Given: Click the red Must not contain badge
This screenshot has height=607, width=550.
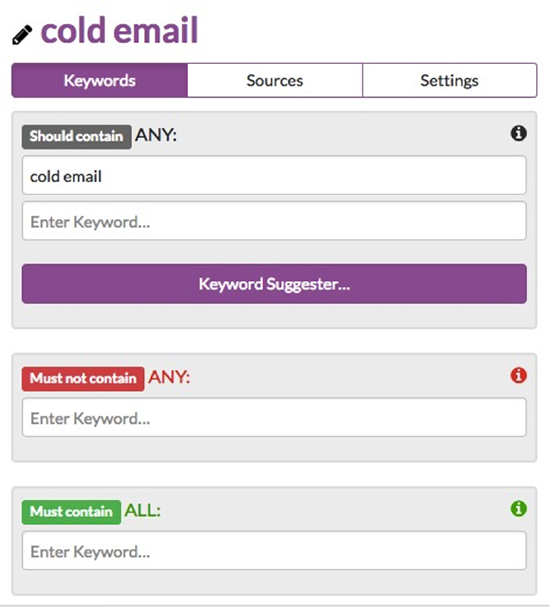Looking at the screenshot, I should point(83,379).
